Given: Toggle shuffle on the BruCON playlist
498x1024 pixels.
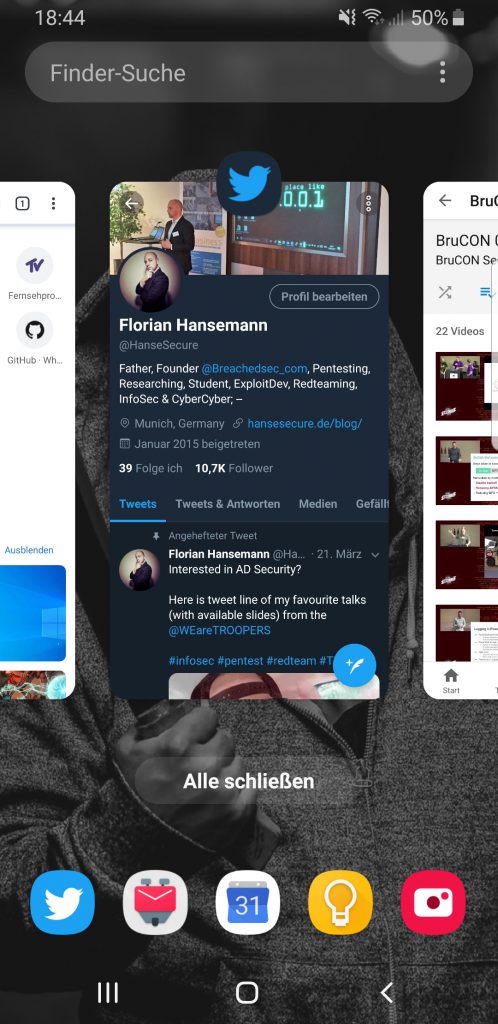Looking at the screenshot, I should point(445,292).
